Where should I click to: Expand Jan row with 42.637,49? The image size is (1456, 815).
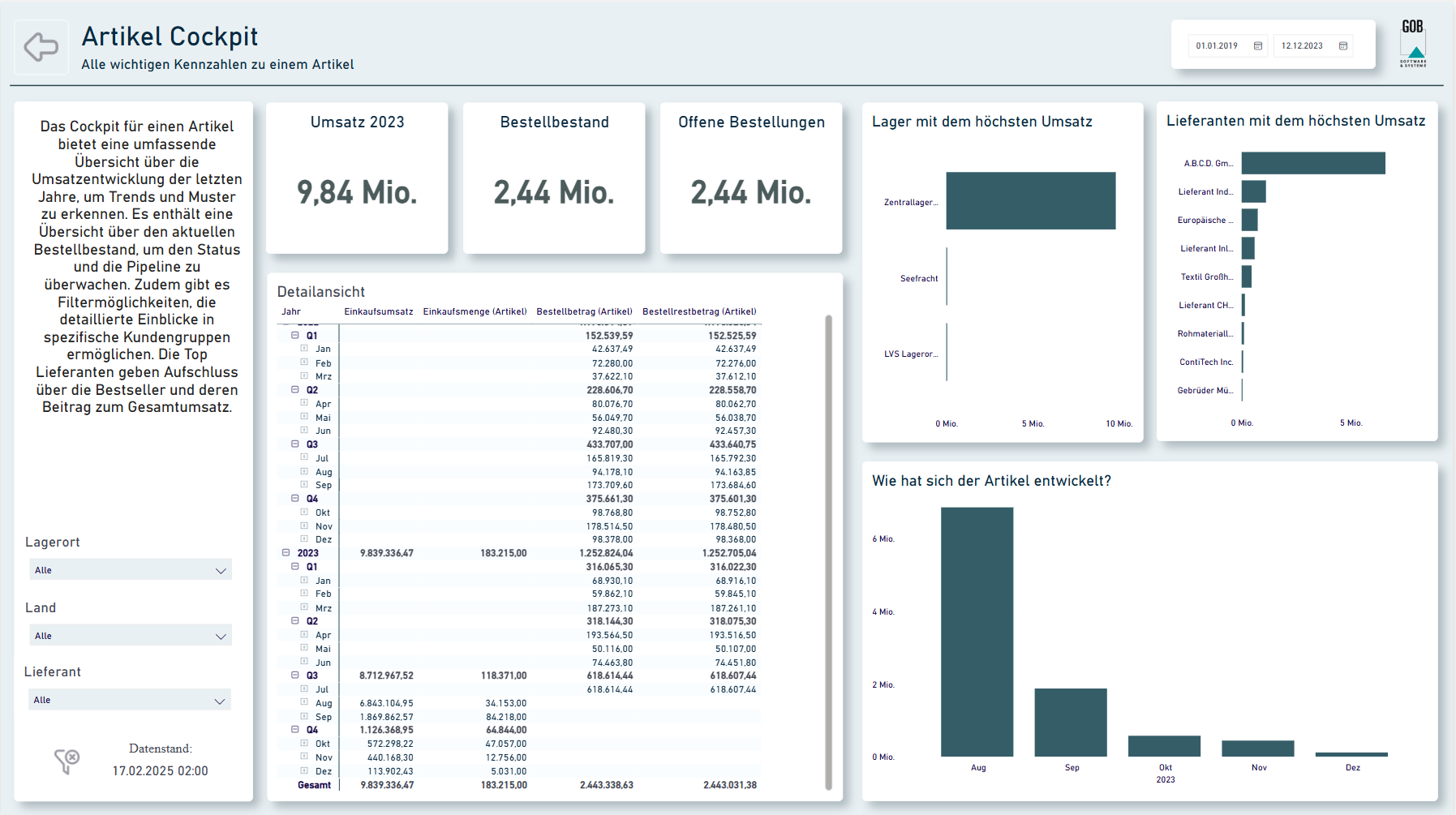[304, 349]
